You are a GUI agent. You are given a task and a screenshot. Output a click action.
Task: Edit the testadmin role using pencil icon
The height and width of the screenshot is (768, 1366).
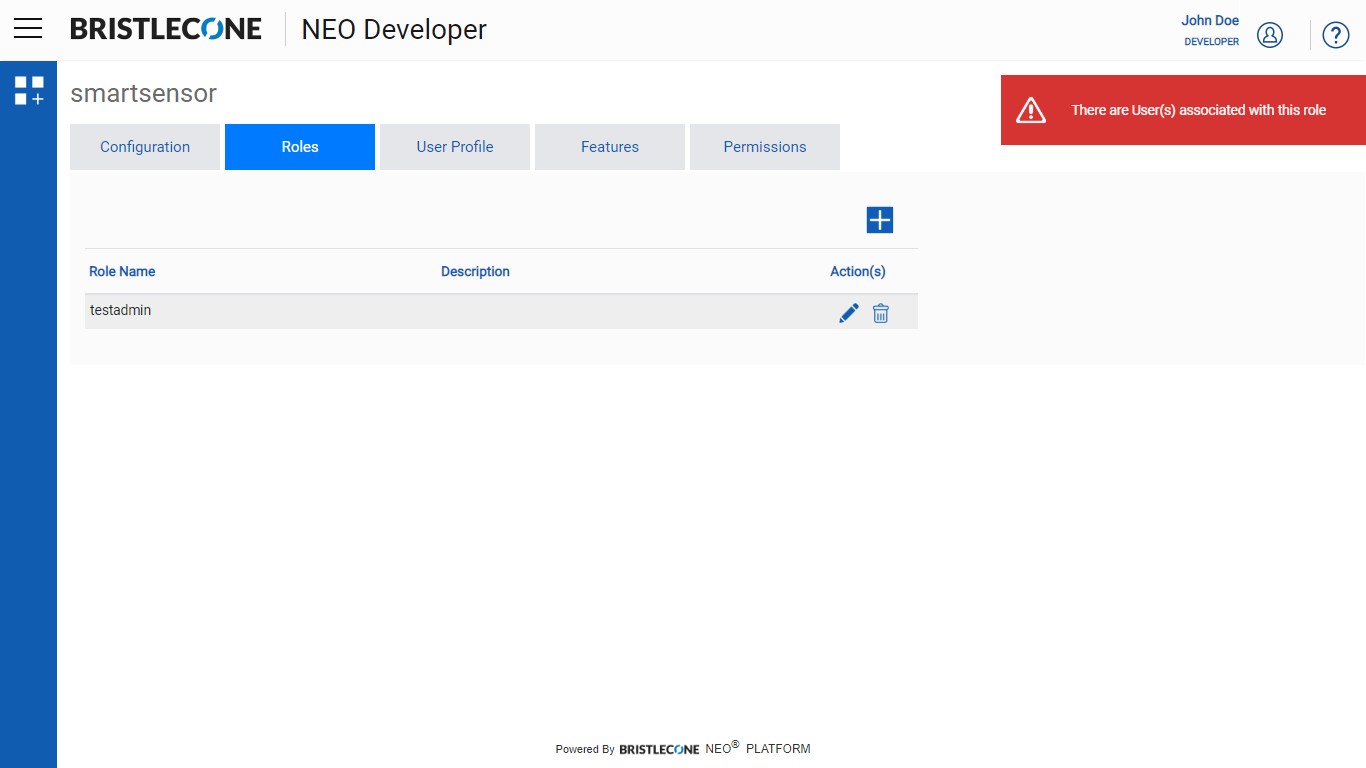pyautogui.click(x=848, y=312)
